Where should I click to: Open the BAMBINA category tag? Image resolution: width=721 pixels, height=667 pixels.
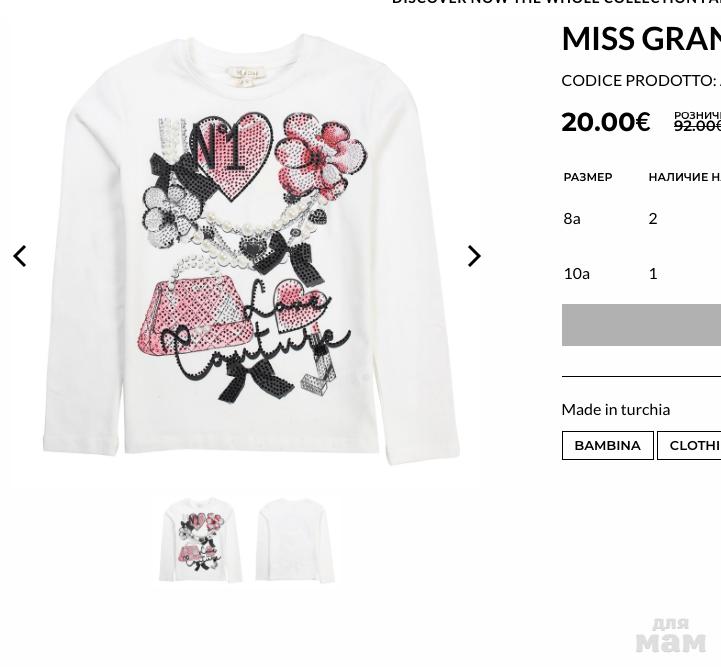tap(607, 445)
